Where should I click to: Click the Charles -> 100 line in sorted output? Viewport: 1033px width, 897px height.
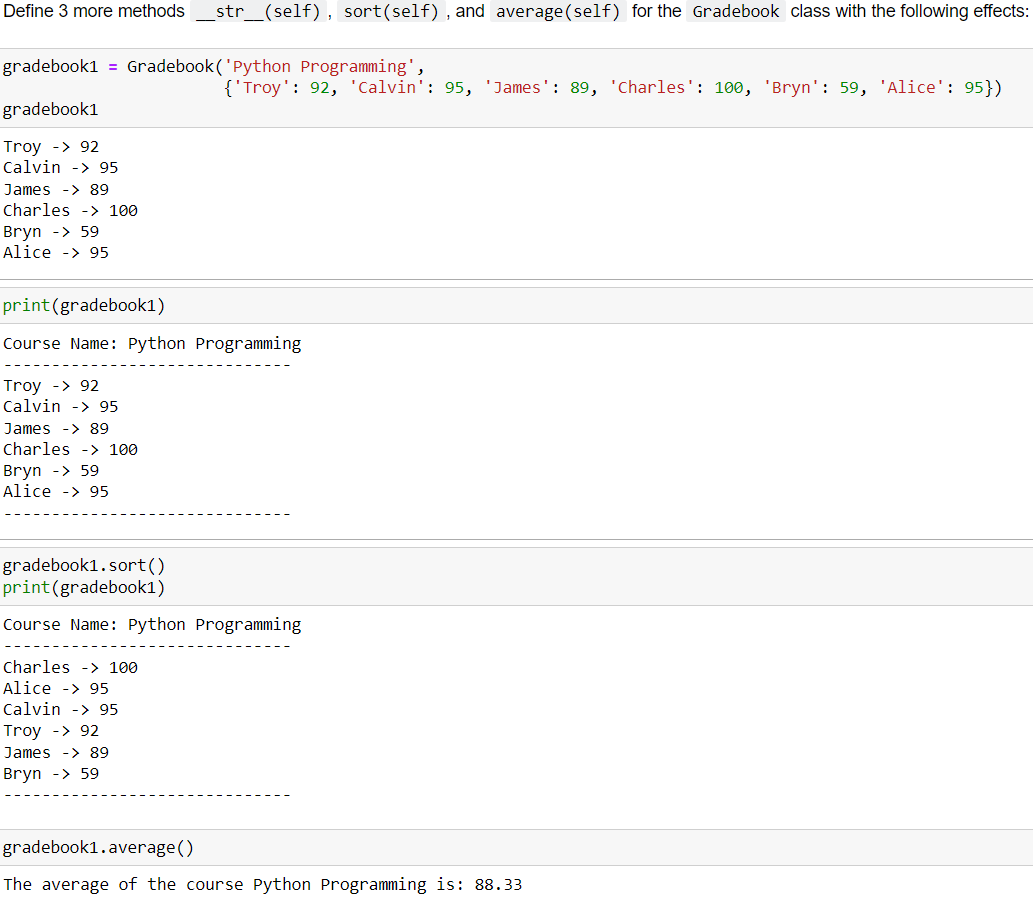click(70, 667)
